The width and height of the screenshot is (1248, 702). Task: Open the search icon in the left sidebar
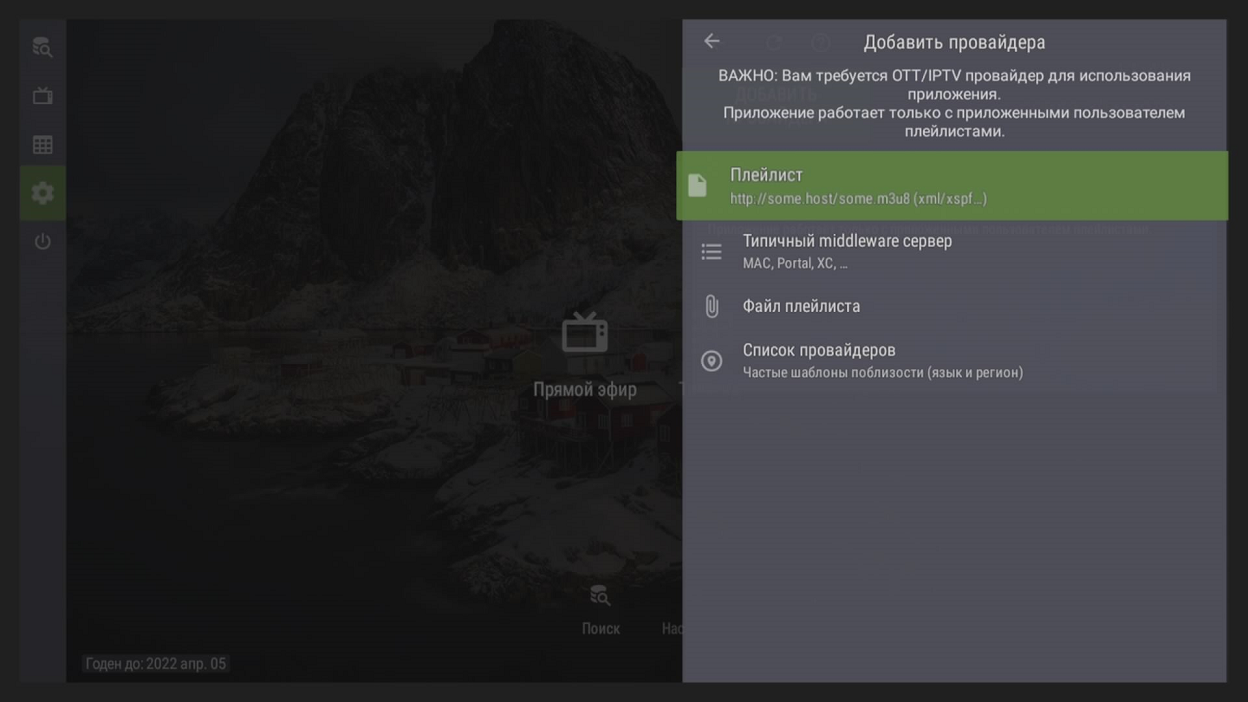42,47
